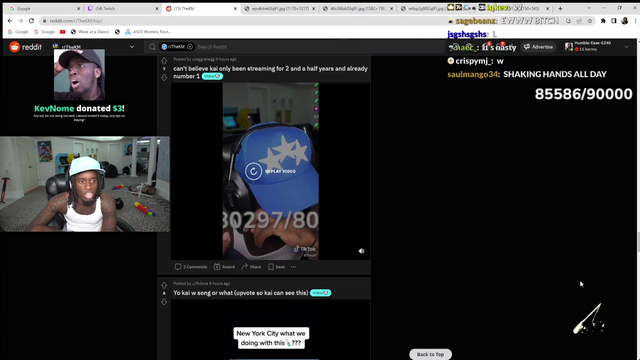The image size is (640, 360).
Task: Switch to the 1582-wide jpg image tab
Action: point(358,9)
